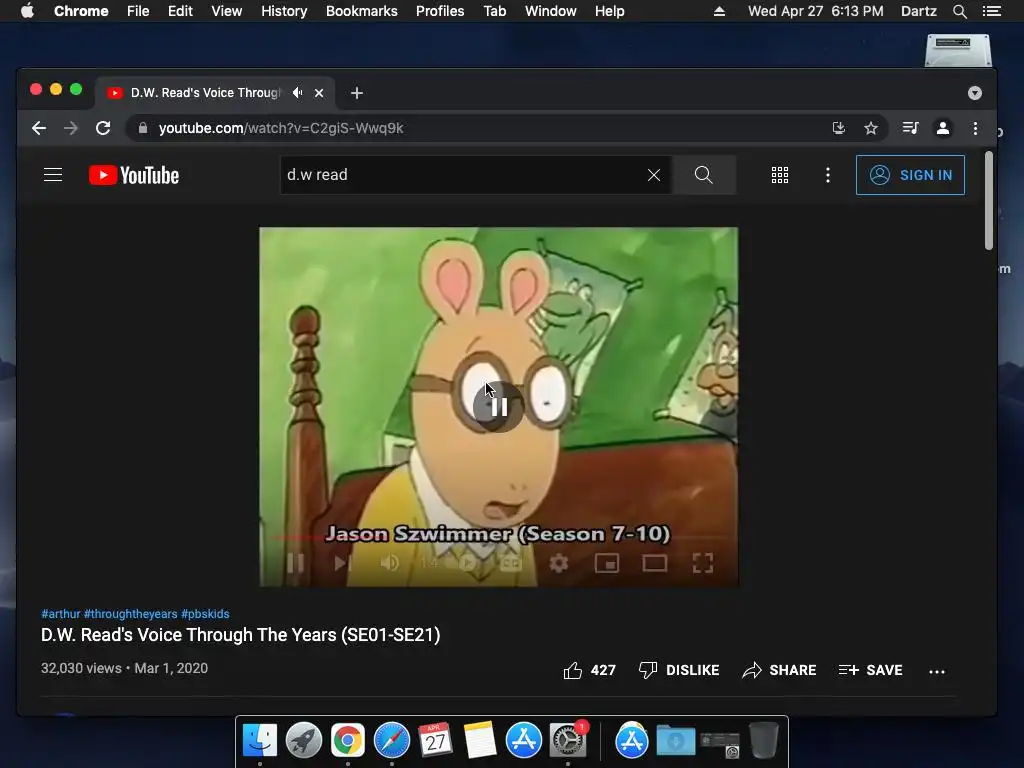
Task: Save the video to a playlist
Action: coord(871,670)
